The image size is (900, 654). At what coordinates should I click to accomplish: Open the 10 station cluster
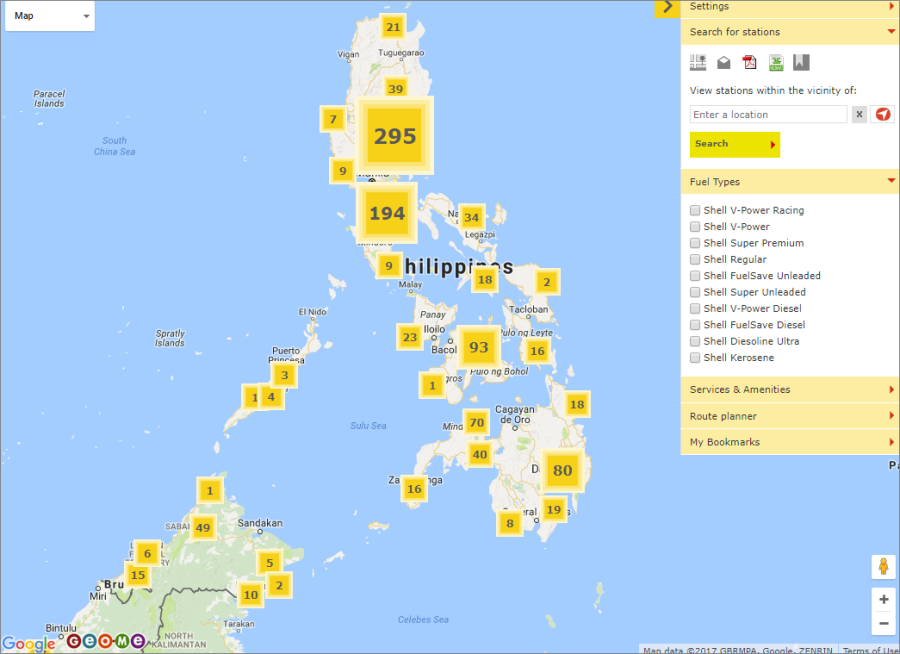(x=251, y=595)
